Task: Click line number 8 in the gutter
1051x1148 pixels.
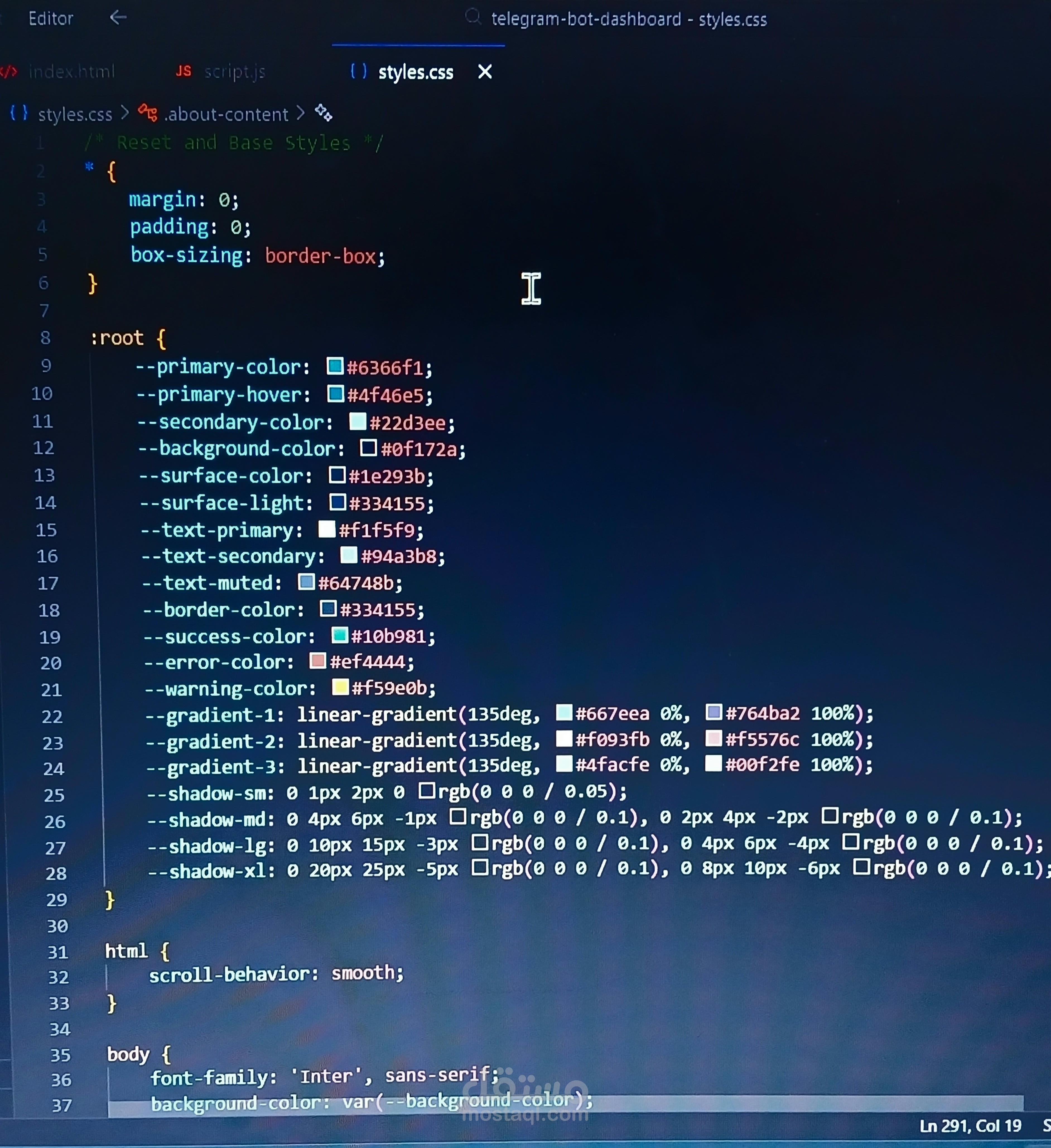Action: (45, 338)
